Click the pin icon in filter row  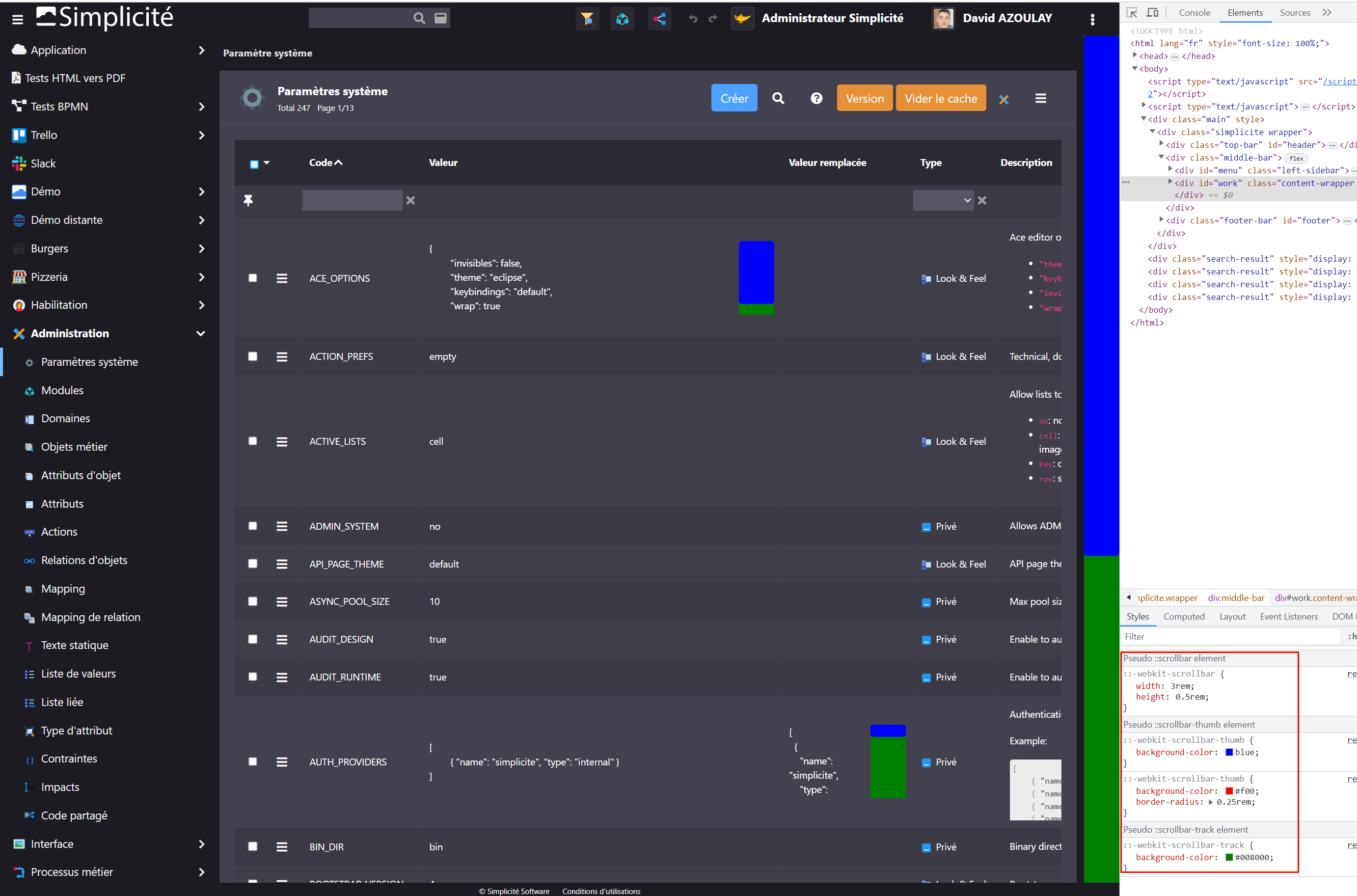[x=248, y=200]
